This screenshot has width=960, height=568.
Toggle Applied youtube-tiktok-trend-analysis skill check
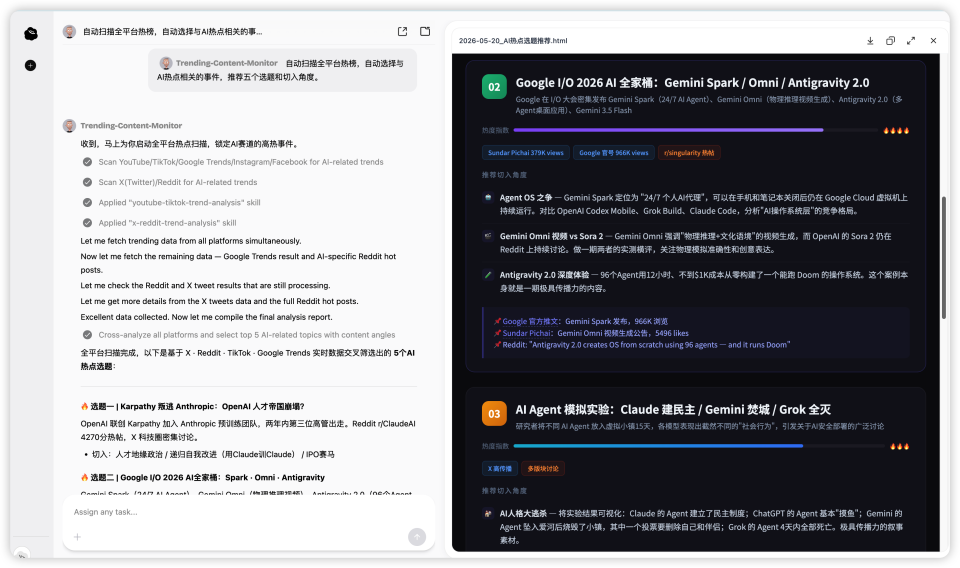click(88, 203)
